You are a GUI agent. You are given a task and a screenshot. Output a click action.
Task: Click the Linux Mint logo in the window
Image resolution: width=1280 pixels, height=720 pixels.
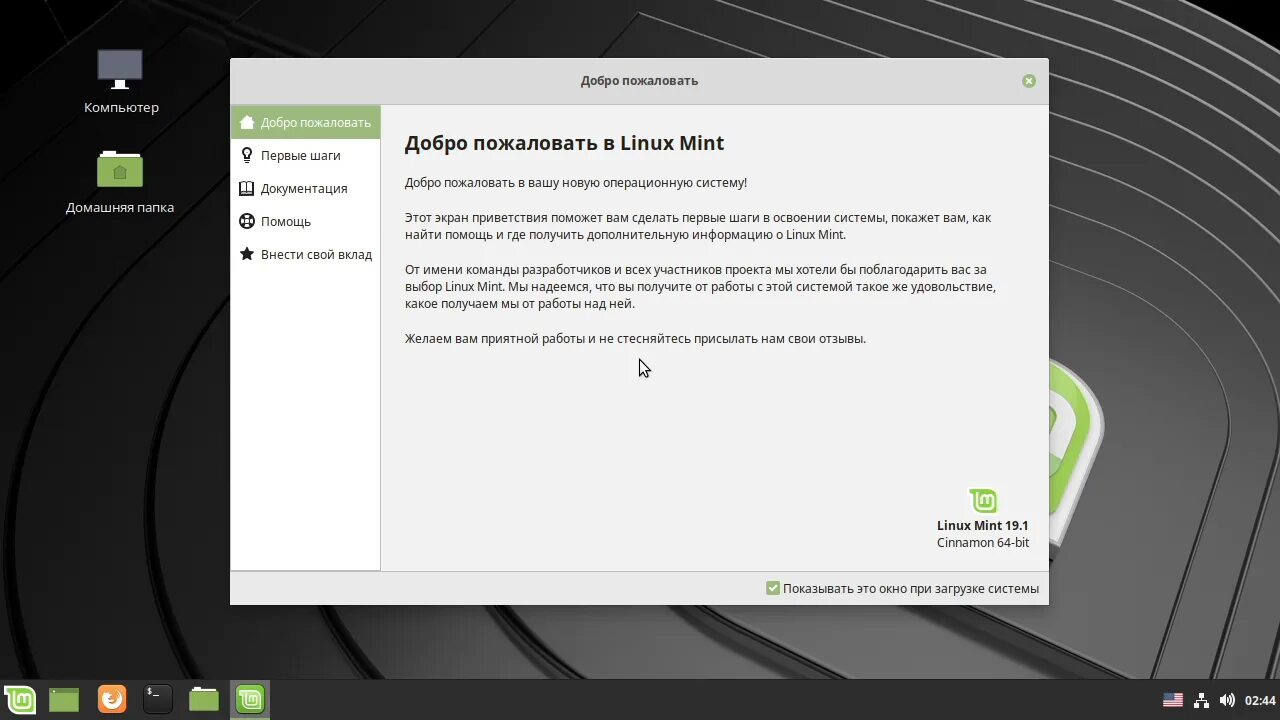(983, 500)
